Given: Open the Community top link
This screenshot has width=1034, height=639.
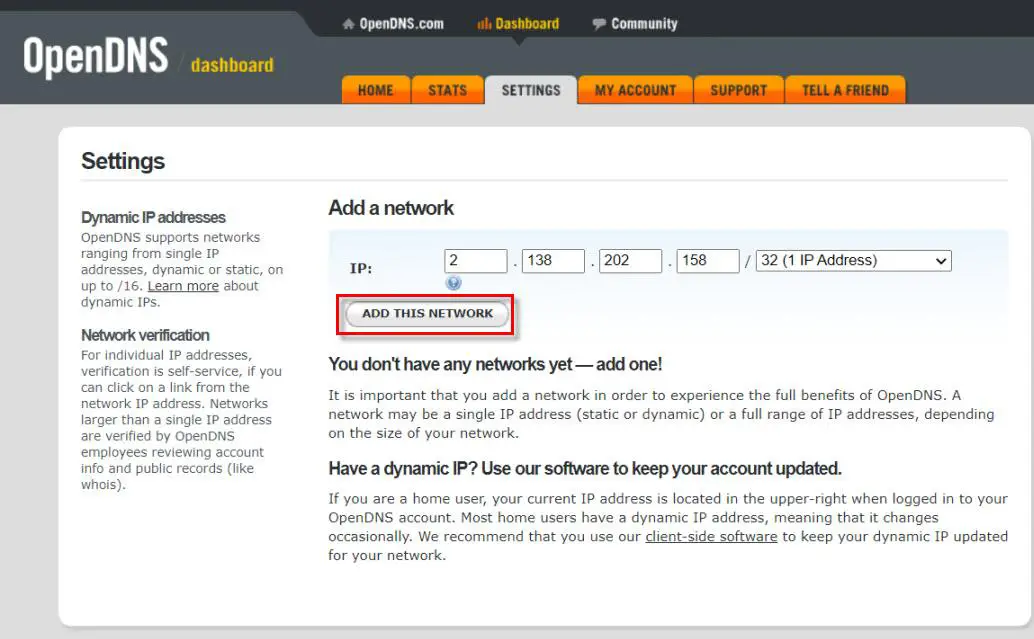Looking at the screenshot, I should tap(644, 24).
